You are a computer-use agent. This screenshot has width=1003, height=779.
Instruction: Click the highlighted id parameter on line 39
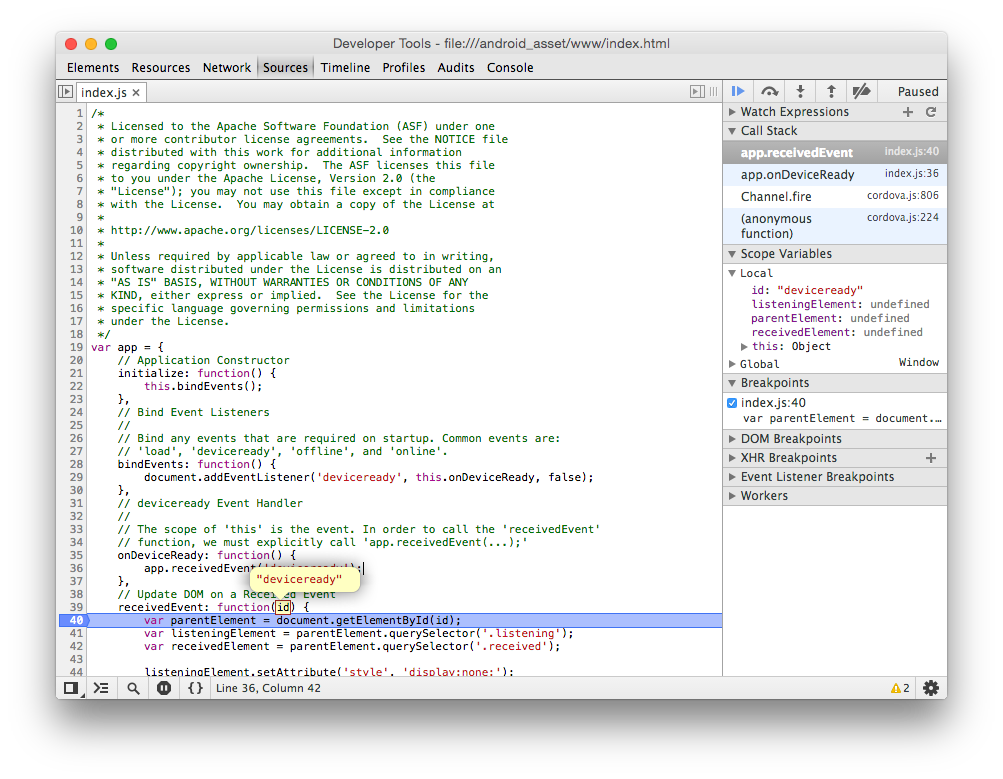pyautogui.click(x=283, y=607)
